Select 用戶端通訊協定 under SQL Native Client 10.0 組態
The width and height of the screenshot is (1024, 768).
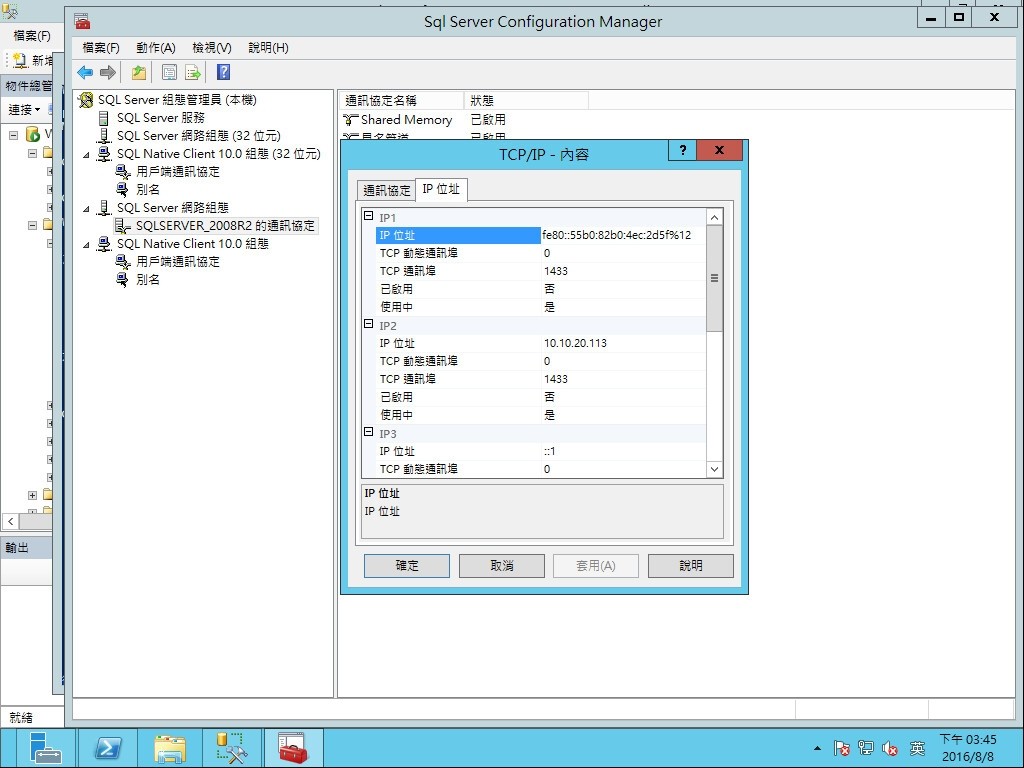(x=178, y=262)
